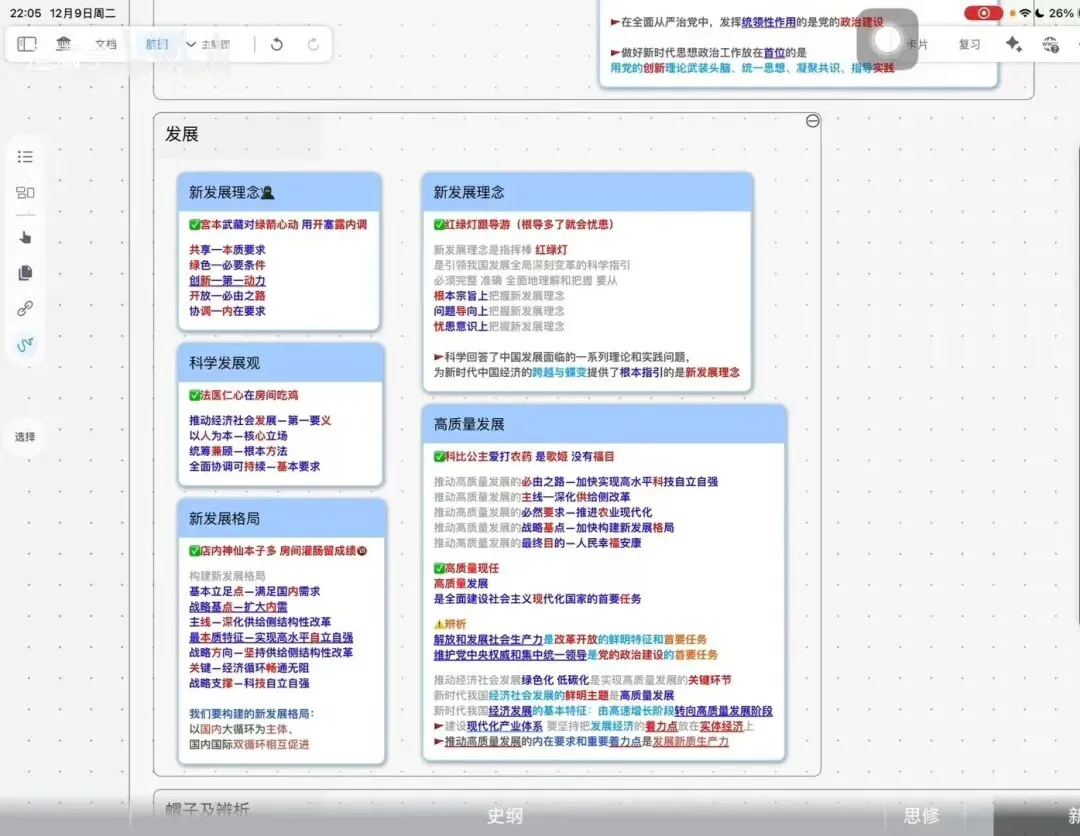The height and width of the screenshot is (836, 1080).
Task: Tap the 选择 selection button
Action: [x=25, y=437]
